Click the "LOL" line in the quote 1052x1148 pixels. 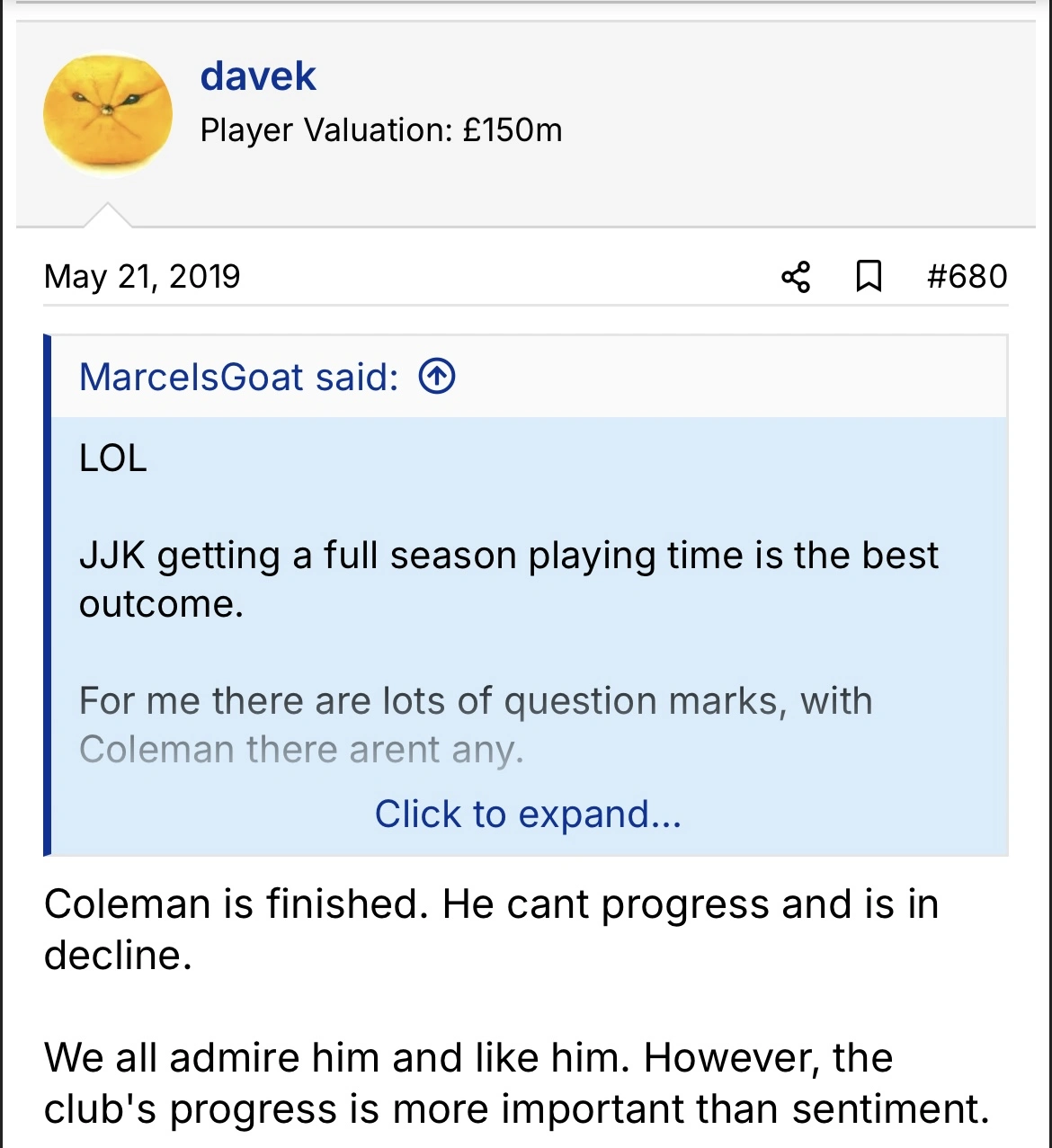coord(113,458)
